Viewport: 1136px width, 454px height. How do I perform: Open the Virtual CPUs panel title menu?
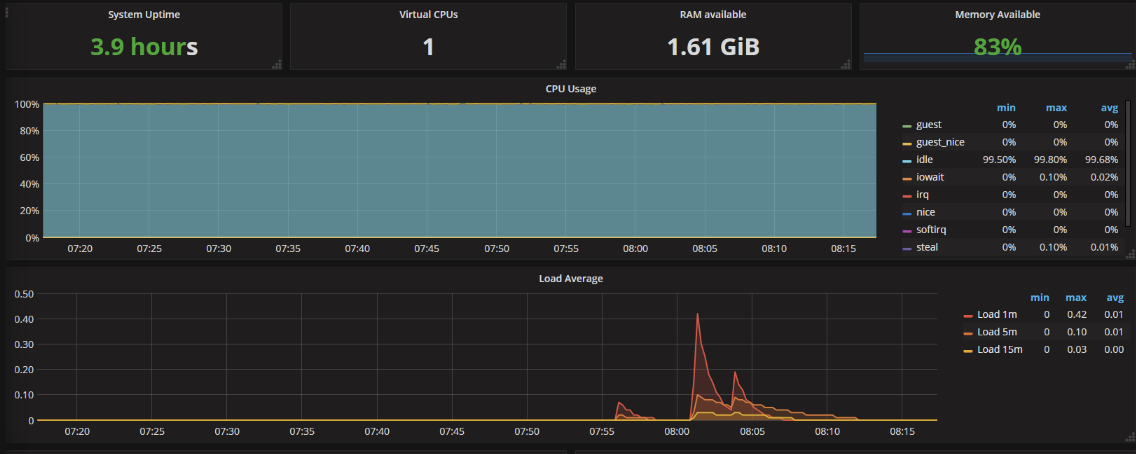[x=428, y=14]
